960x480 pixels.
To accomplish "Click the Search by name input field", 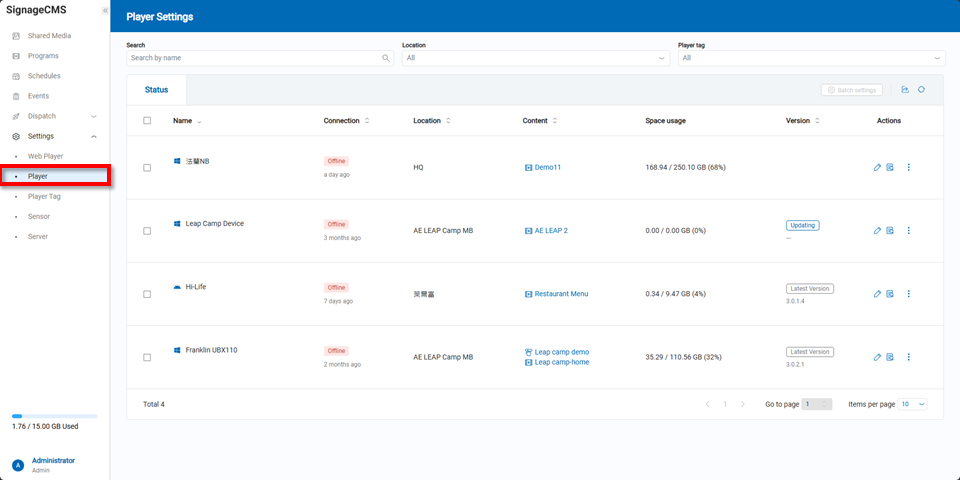I will point(255,58).
